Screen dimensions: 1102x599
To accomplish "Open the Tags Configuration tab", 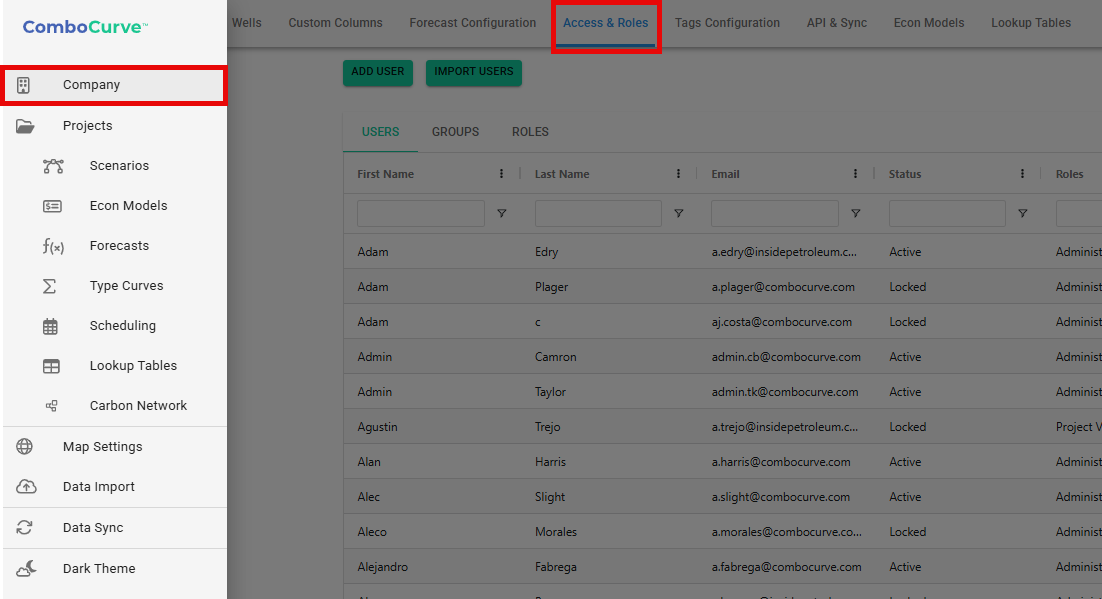I will click(x=727, y=23).
